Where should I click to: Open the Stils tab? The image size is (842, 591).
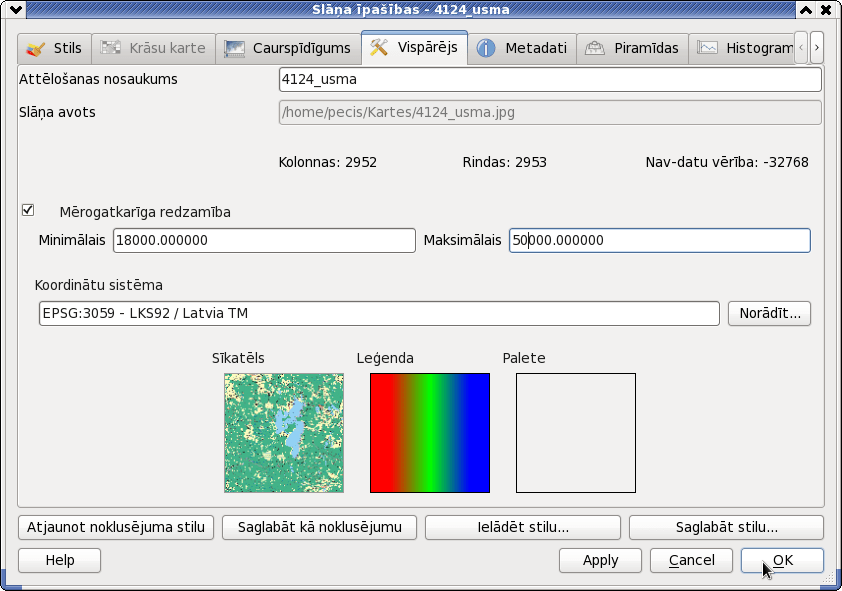pos(54,48)
